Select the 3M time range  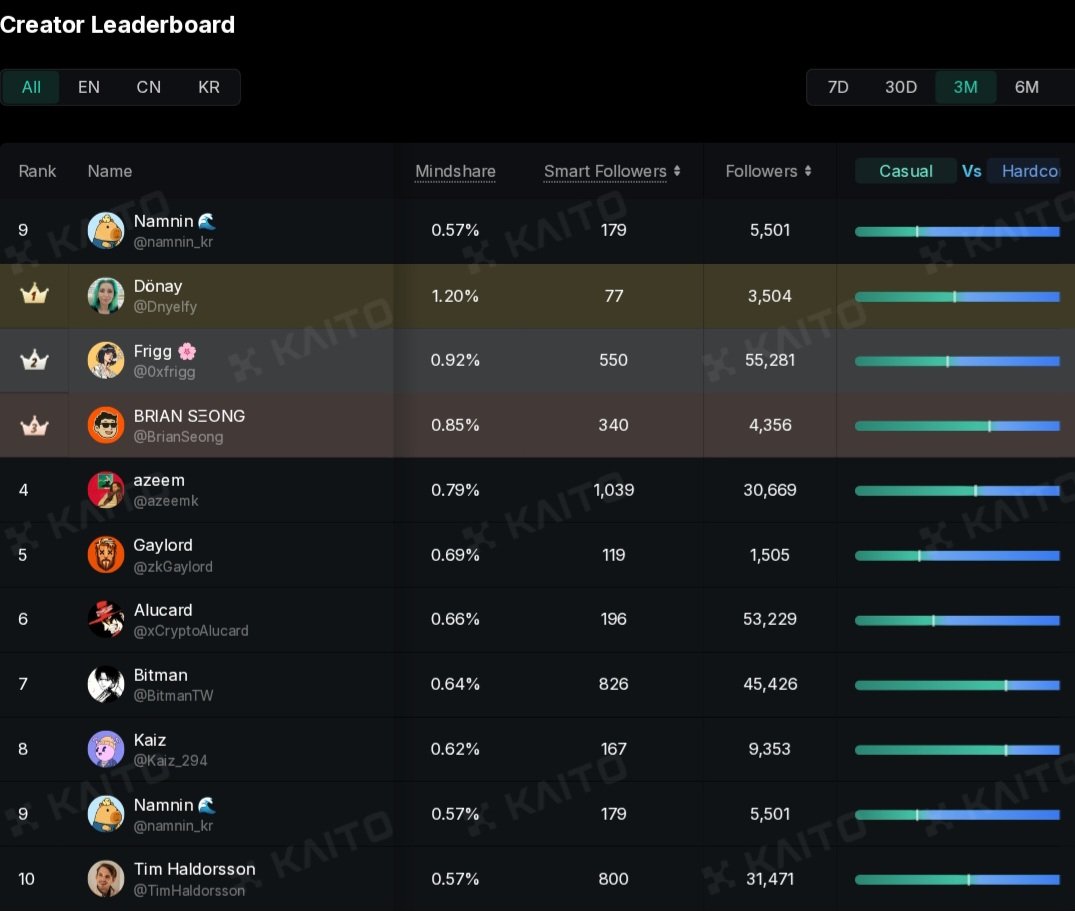point(965,87)
